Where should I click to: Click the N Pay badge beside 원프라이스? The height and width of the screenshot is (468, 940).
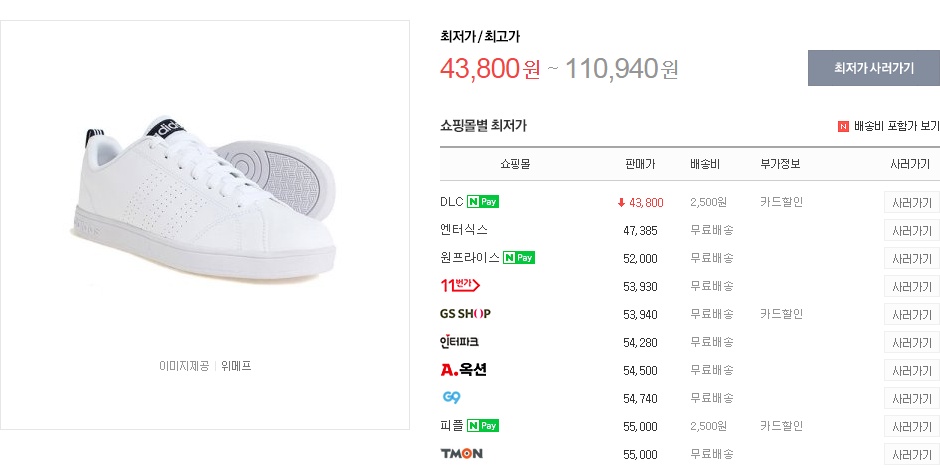pyautogui.click(x=518, y=258)
